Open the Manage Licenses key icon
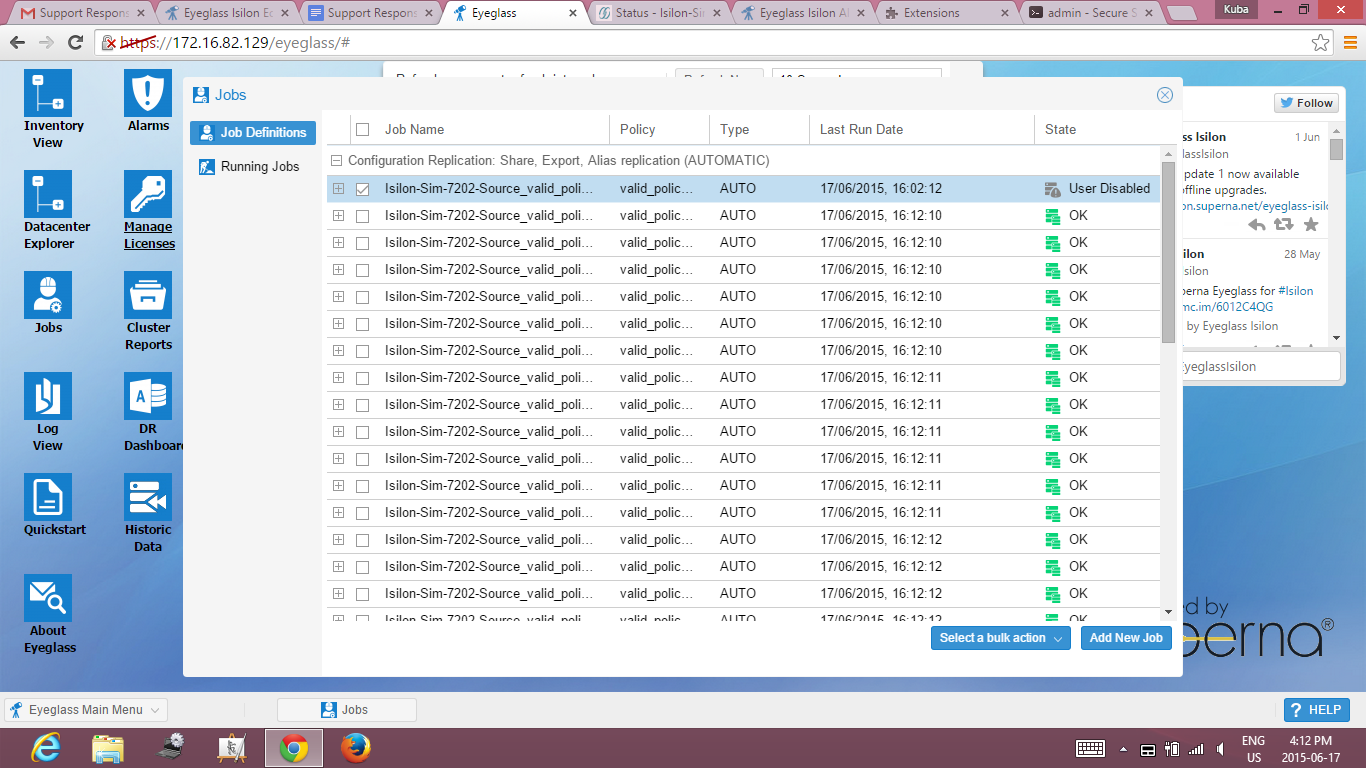Screen dimensions: 1366x768 coord(148,194)
